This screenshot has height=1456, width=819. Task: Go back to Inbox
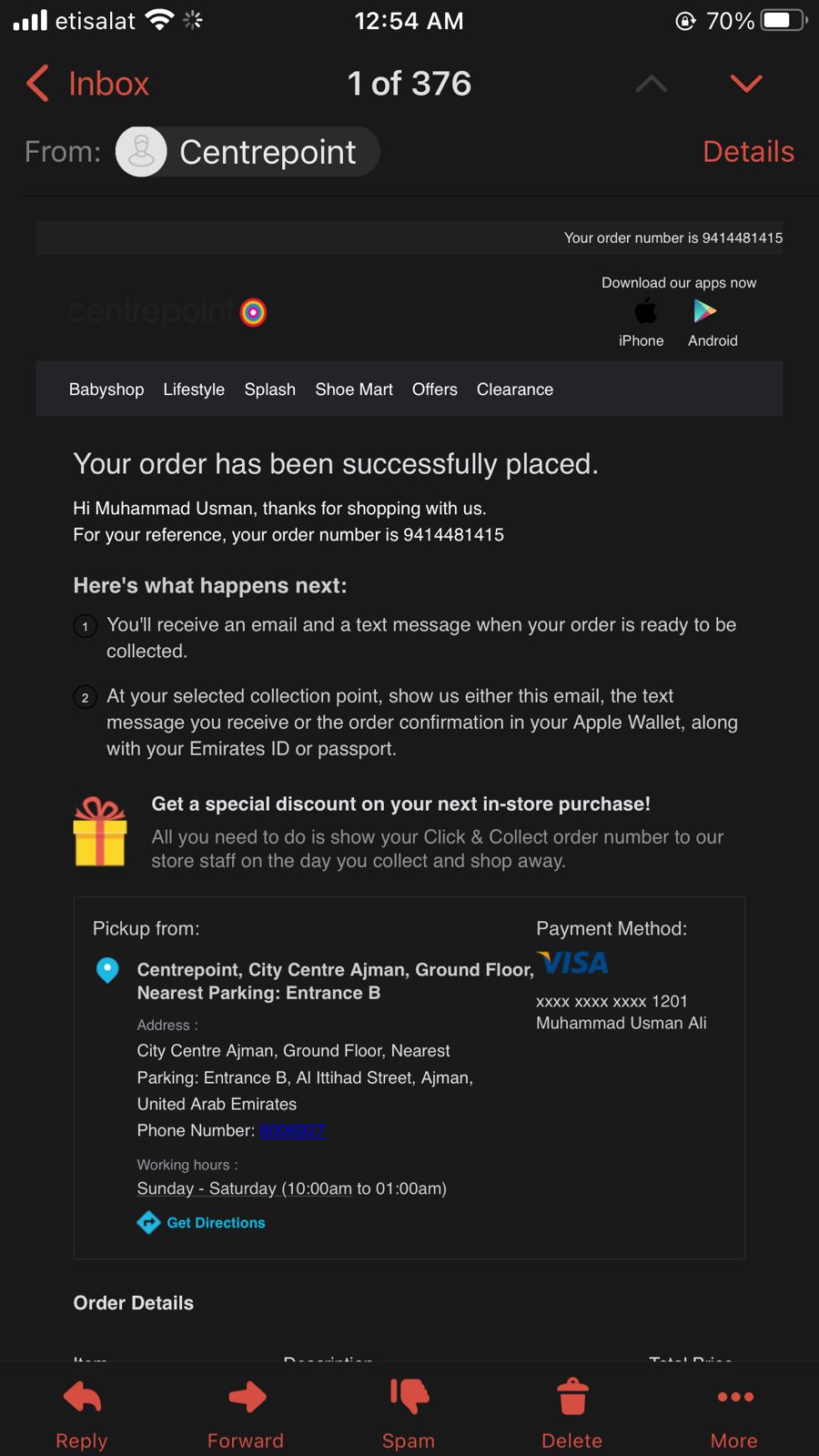click(x=88, y=84)
